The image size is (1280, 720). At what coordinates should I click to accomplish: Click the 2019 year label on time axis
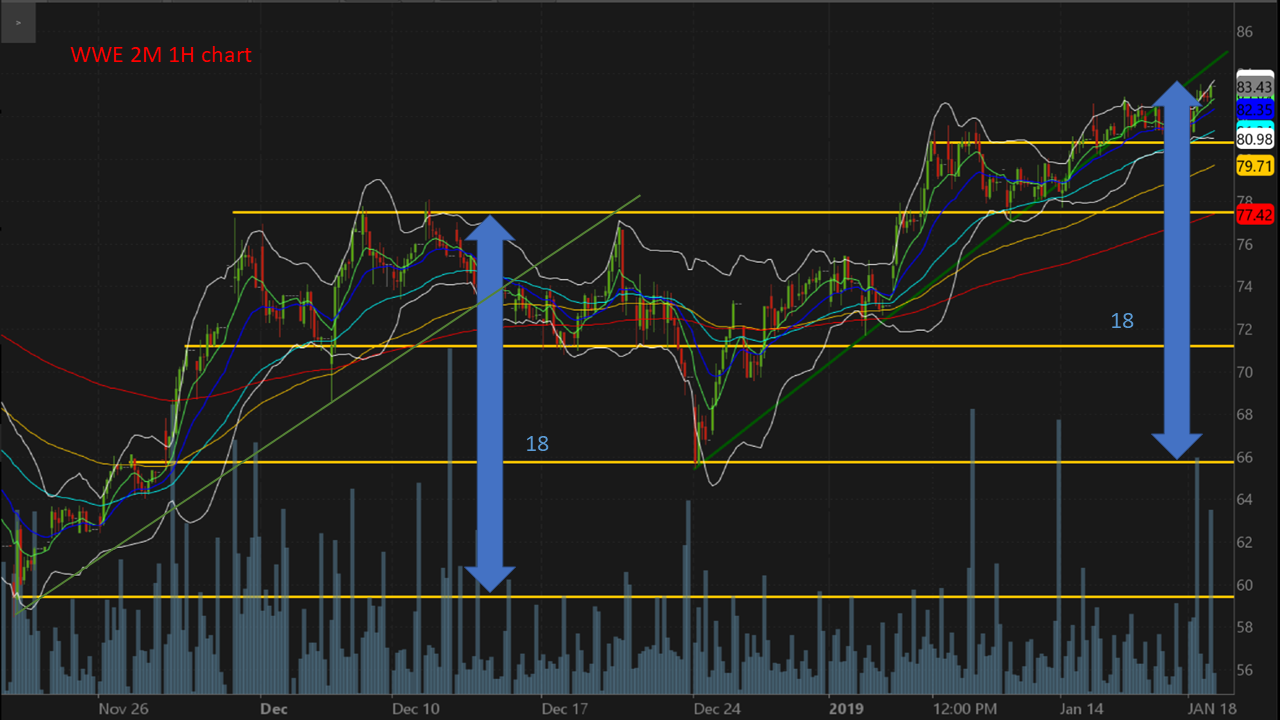tap(847, 709)
